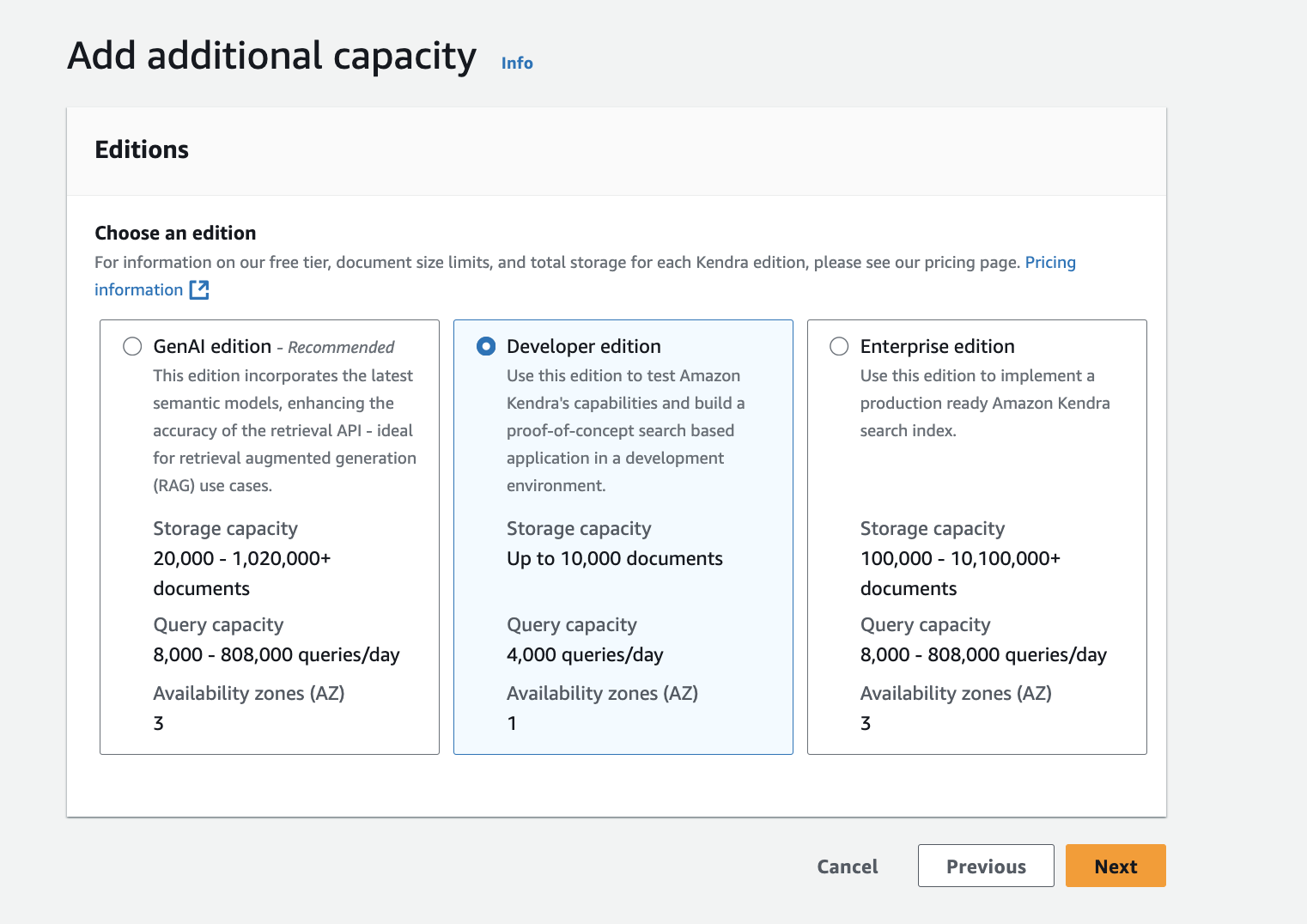Open the Info link beside page title
1307x924 pixels.
(x=517, y=64)
